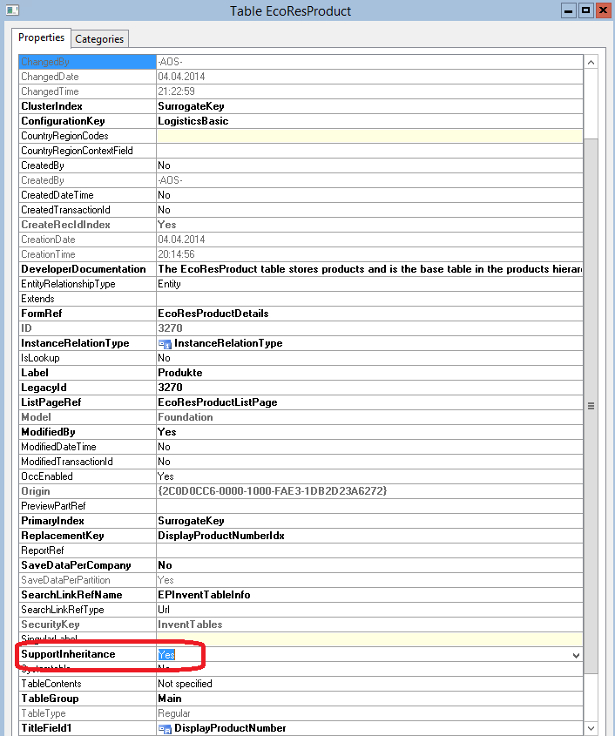
Task: Click the SearchLinkRefType value Url
Action: [164, 610]
